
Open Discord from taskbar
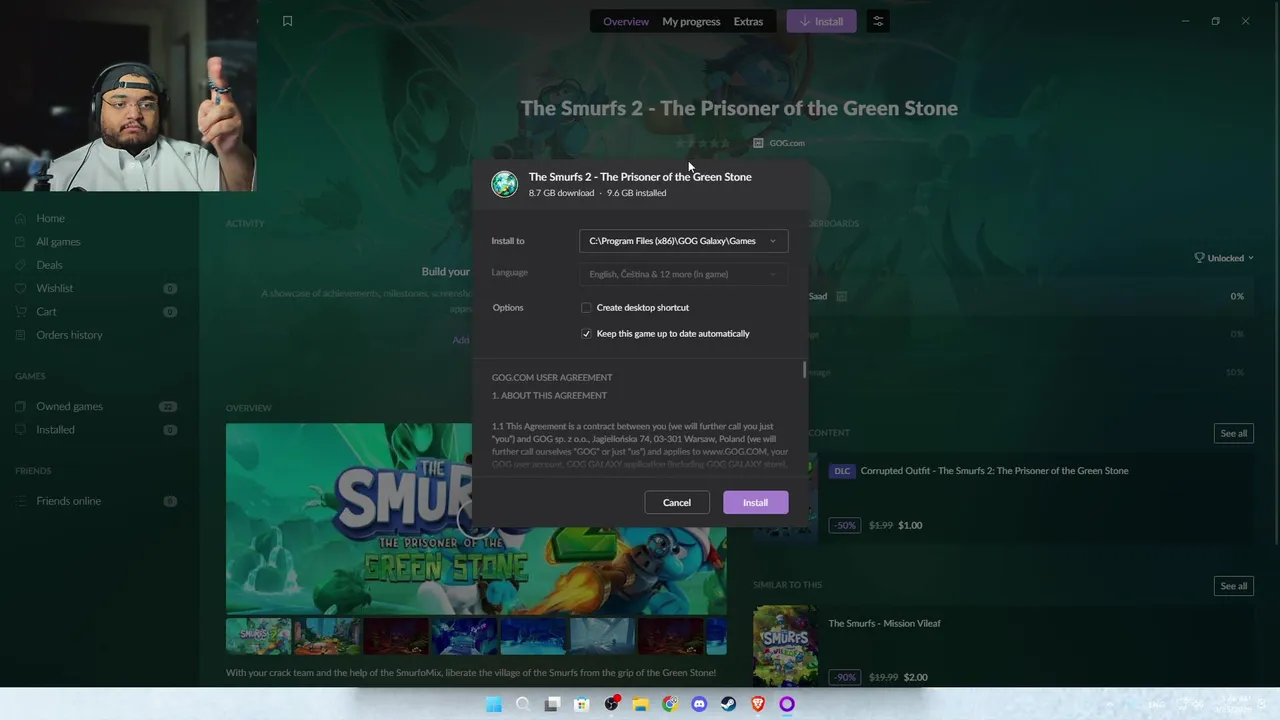tap(699, 704)
